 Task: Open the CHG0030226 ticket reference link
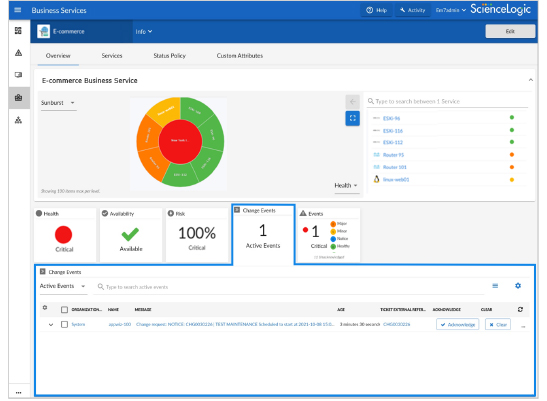397,324
